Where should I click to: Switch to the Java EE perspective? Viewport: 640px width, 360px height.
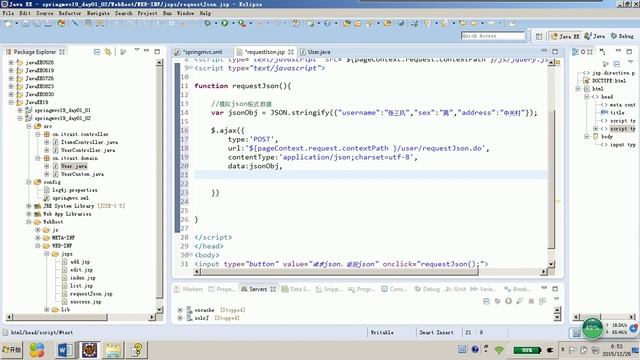pyautogui.click(x=565, y=36)
